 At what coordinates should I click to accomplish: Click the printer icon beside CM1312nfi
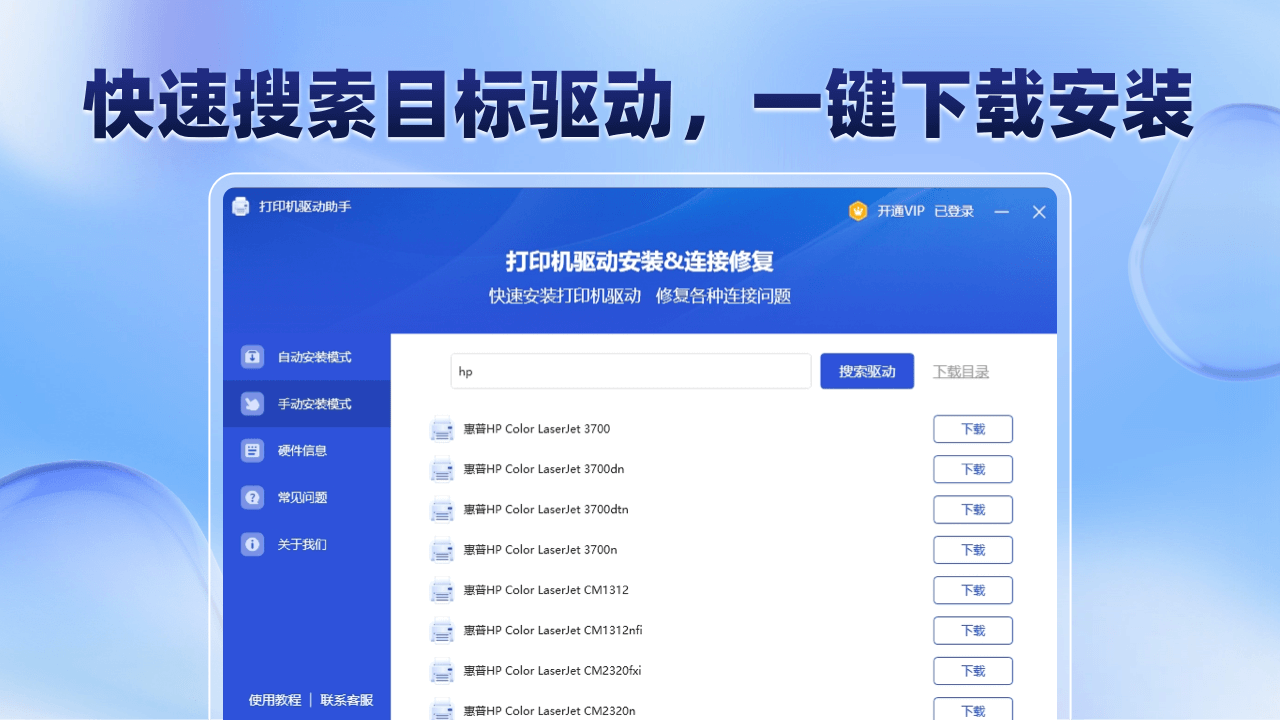pyautogui.click(x=442, y=631)
